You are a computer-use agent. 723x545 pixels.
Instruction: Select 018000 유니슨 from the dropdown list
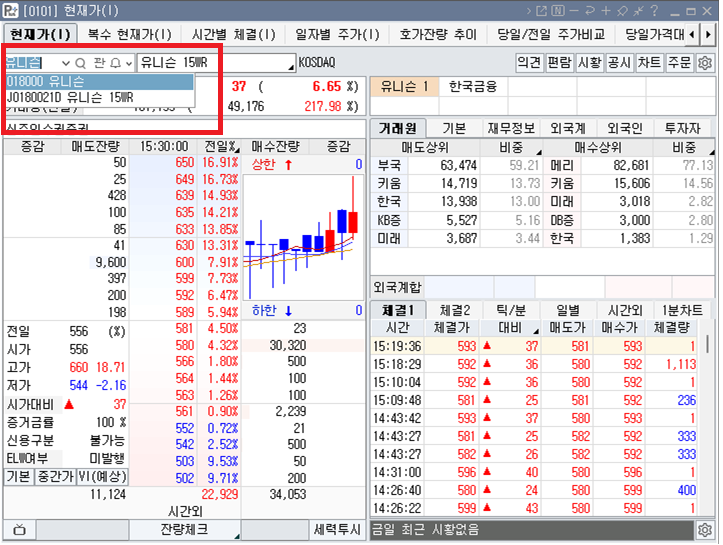(x=100, y=82)
